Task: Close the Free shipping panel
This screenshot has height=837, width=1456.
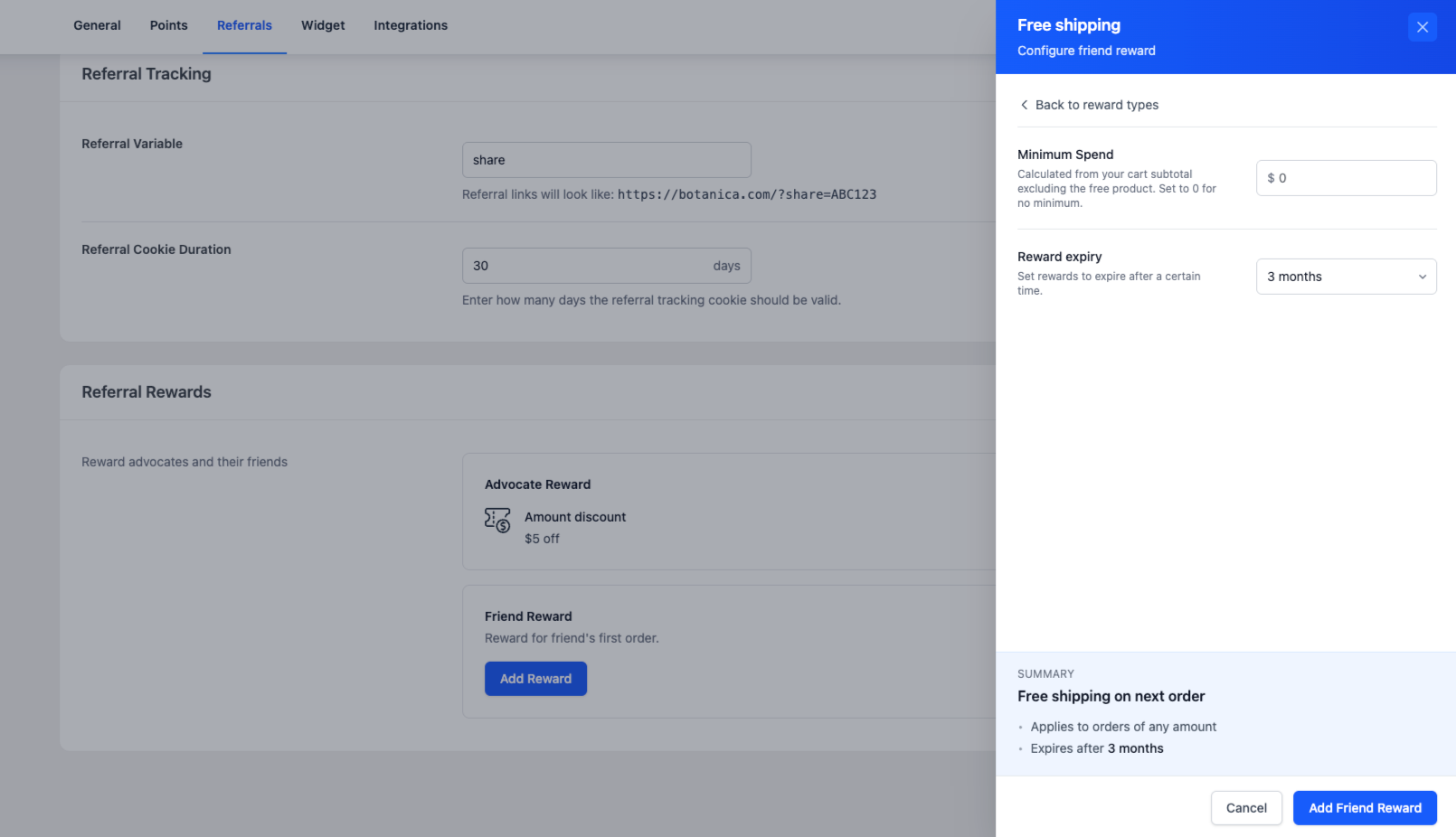Action: tap(1422, 27)
